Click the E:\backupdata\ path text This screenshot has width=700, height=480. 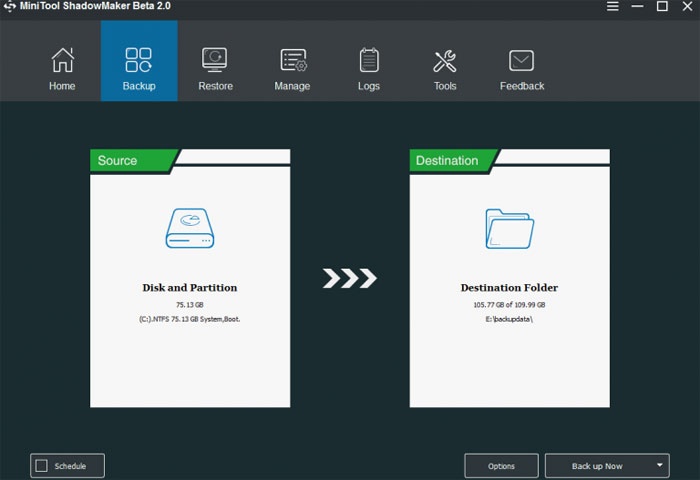point(509,319)
